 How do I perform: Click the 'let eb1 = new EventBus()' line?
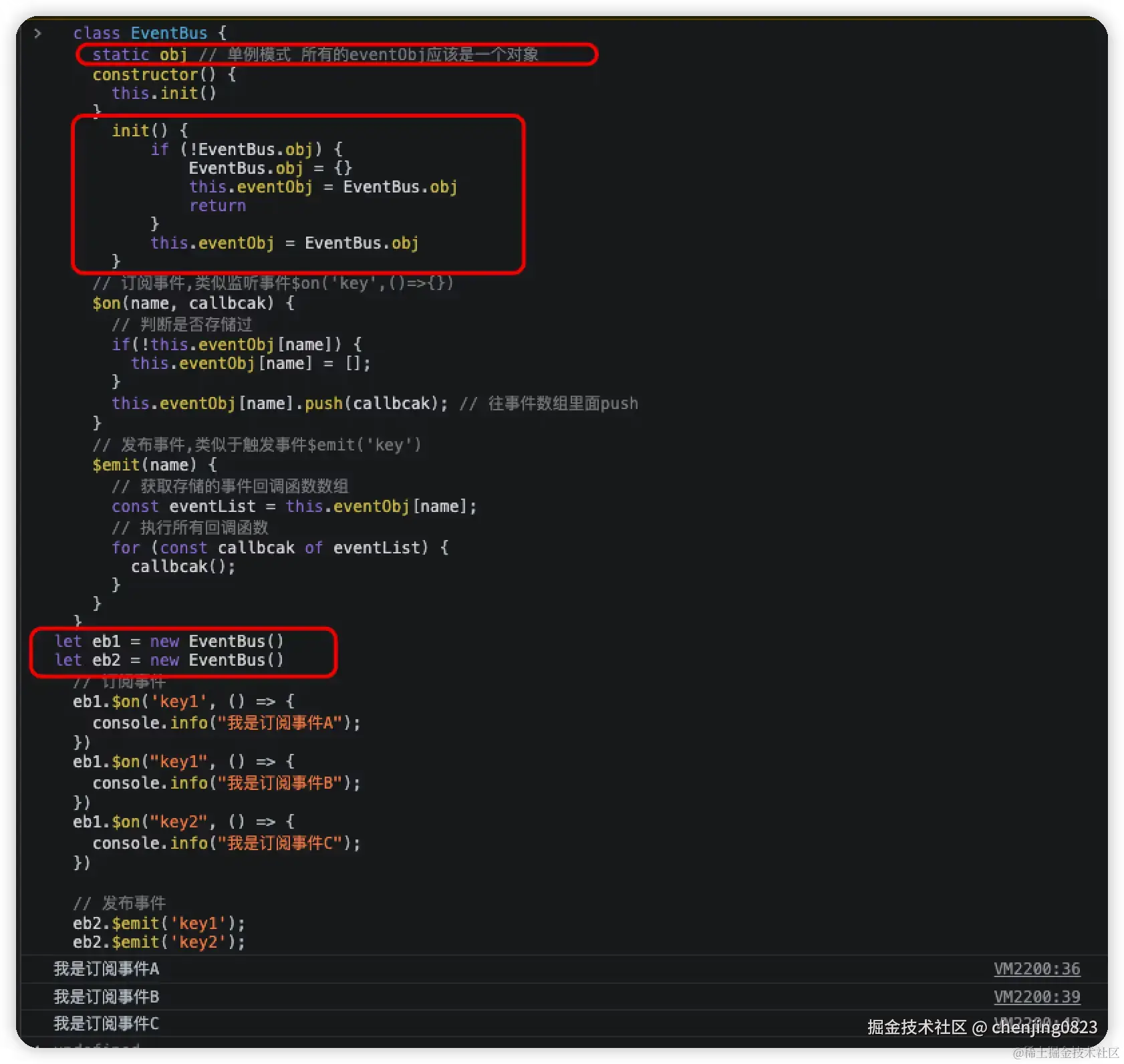click(x=169, y=641)
